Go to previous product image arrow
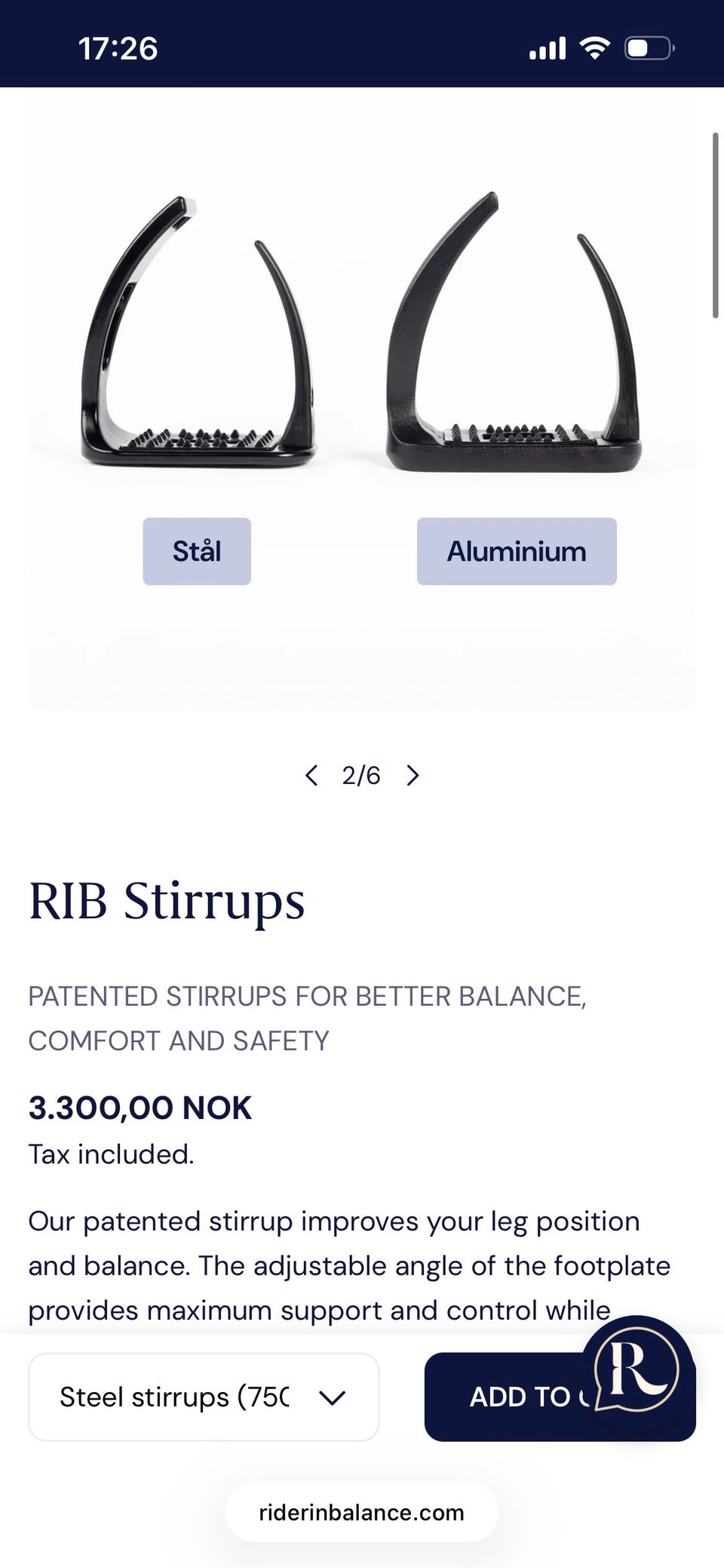This screenshot has height=1568, width=724. click(x=311, y=776)
